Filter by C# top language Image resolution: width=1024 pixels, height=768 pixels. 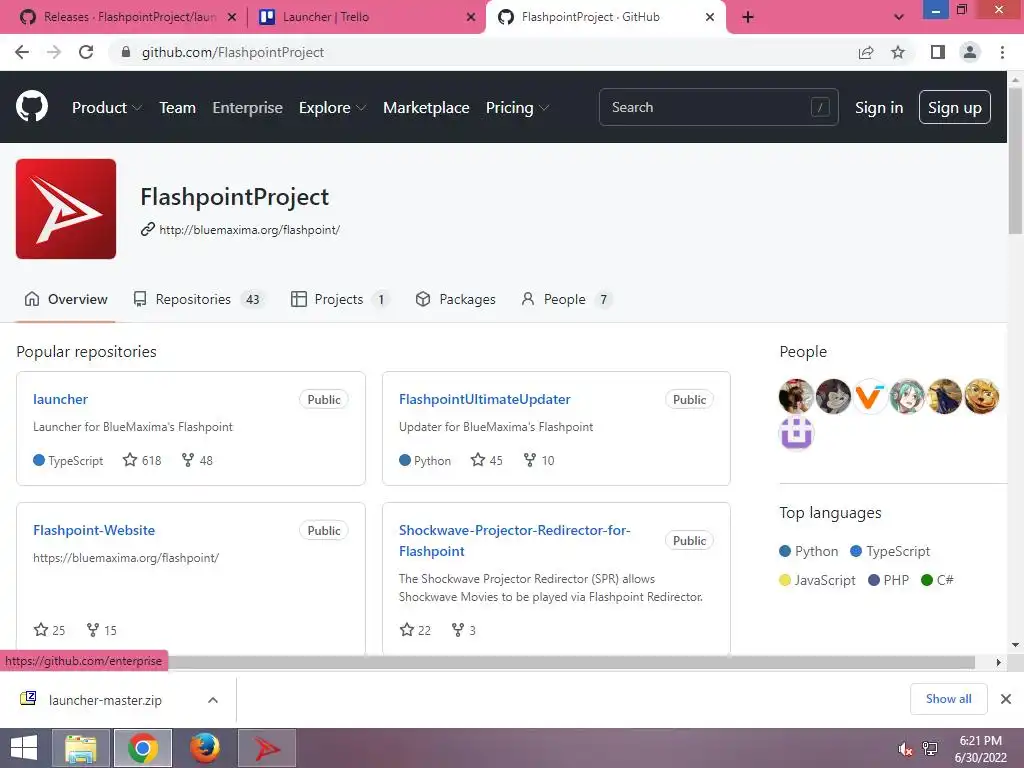[937, 580]
